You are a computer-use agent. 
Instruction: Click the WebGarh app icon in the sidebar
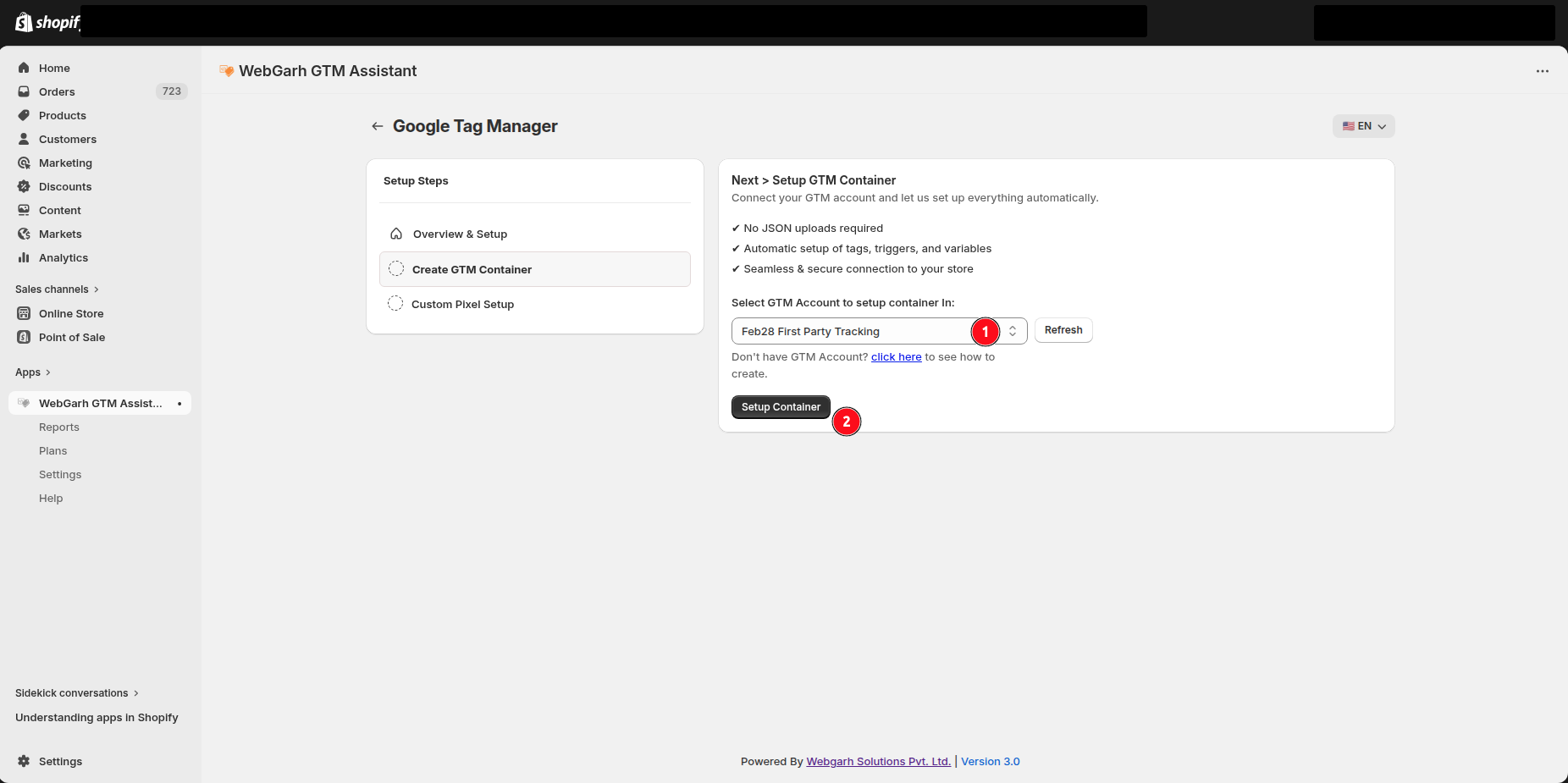pos(24,403)
